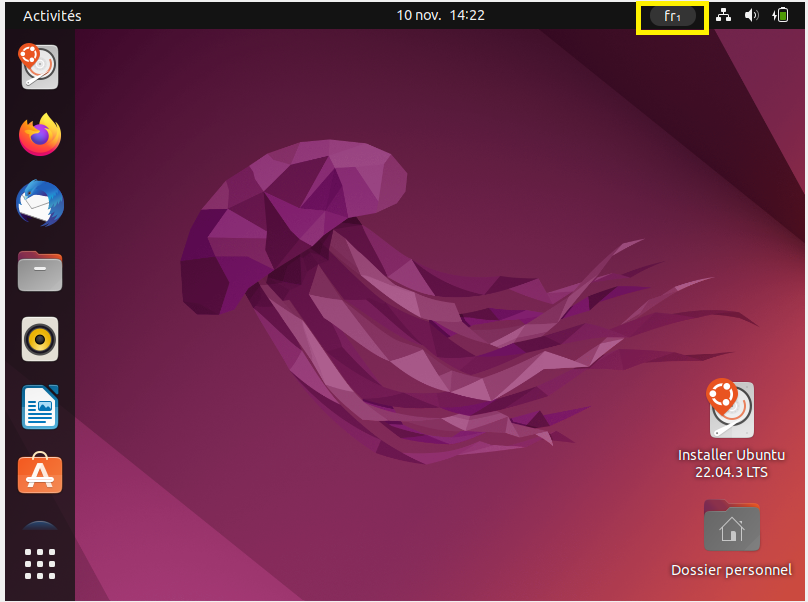Click the battery indicator icon
Screen dimensions: 808x602
780,16
